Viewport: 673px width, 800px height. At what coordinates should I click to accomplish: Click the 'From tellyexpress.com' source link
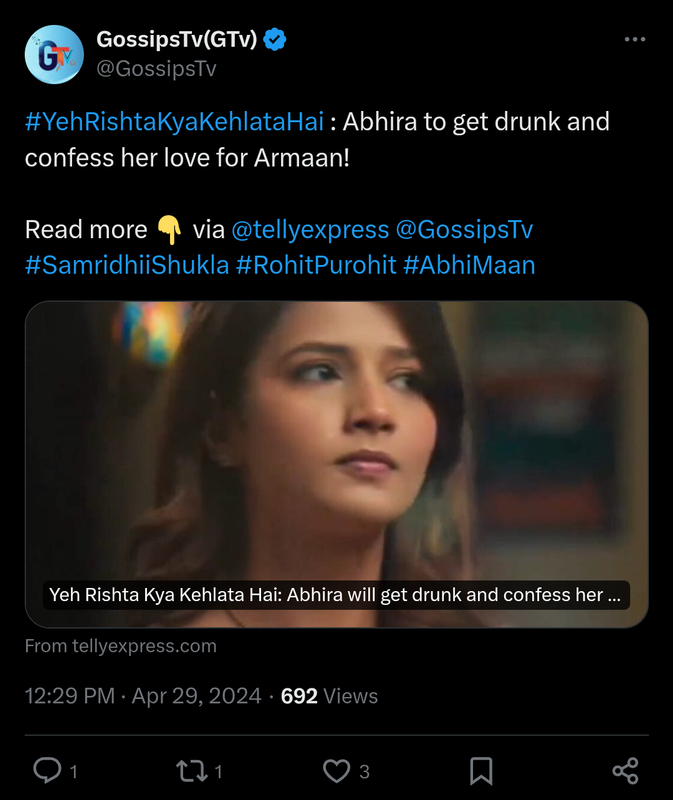[x=120, y=646]
